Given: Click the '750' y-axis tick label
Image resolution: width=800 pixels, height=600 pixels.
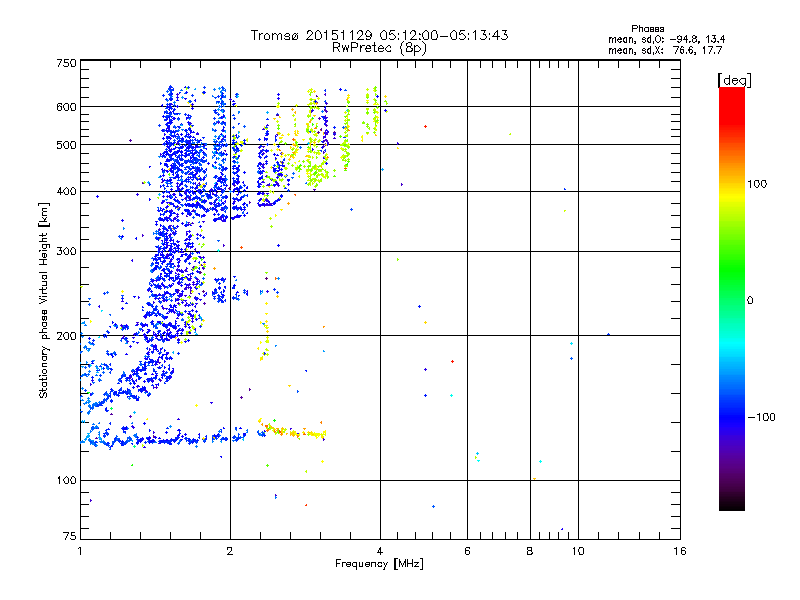Looking at the screenshot, I should pos(66,63).
